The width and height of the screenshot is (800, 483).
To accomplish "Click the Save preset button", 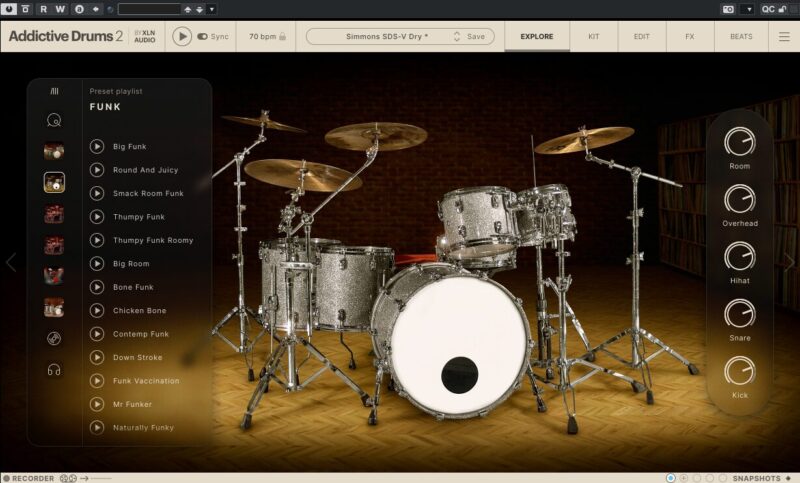I will tap(476, 36).
